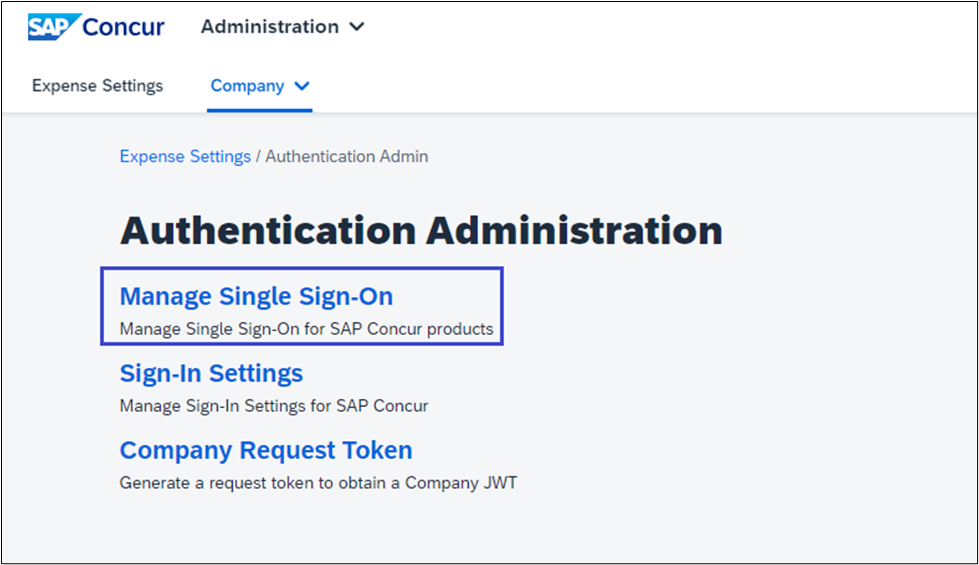Image resolution: width=979 pixels, height=565 pixels.
Task: Open the Sign-In Settings link
Action: tap(211, 373)
